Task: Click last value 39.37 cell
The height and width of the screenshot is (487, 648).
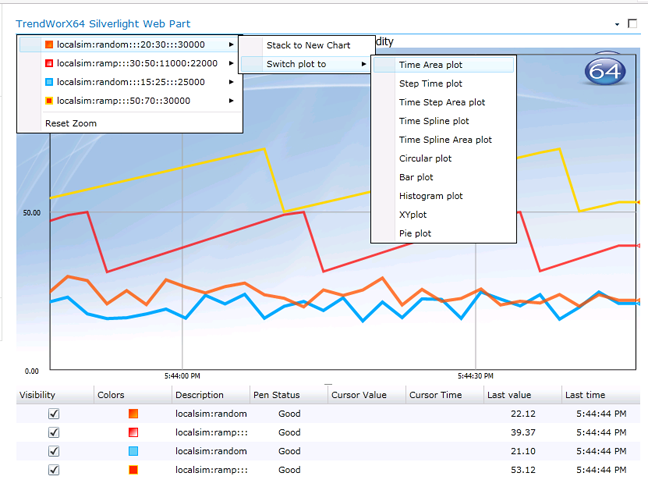Action: coord(523,432)
